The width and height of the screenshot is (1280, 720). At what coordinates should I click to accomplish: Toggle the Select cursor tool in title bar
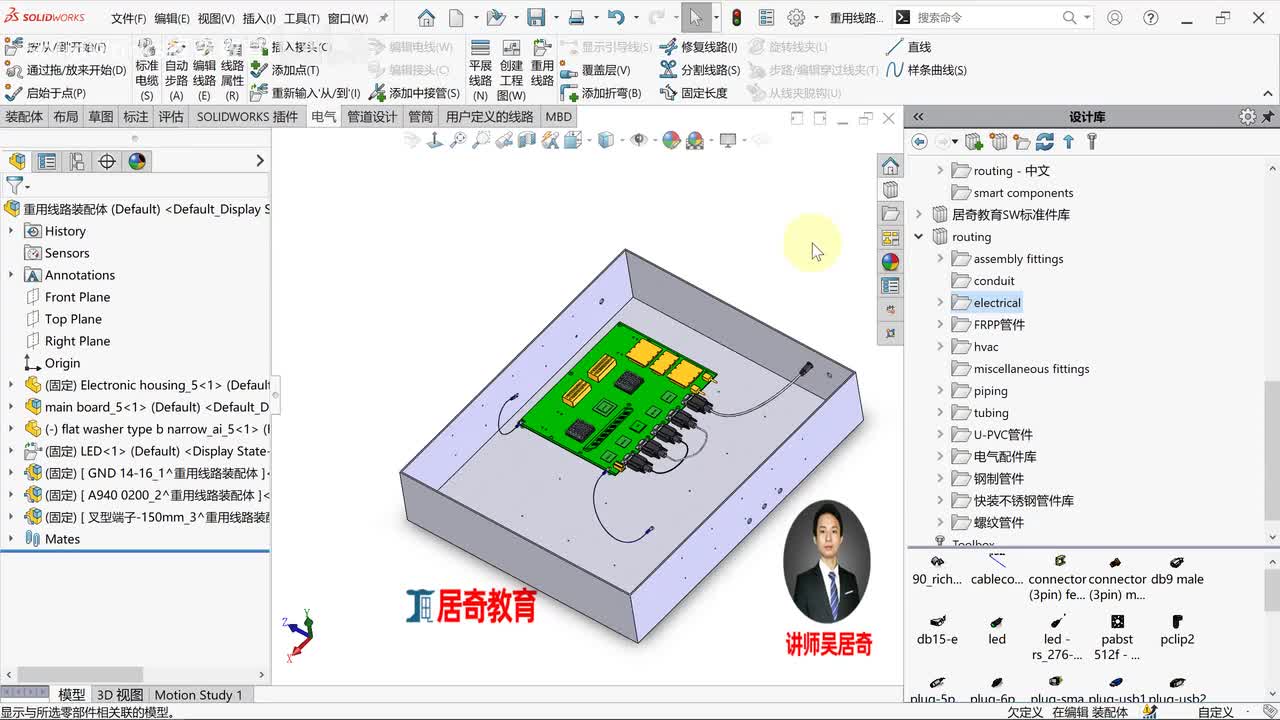(696, 18)
